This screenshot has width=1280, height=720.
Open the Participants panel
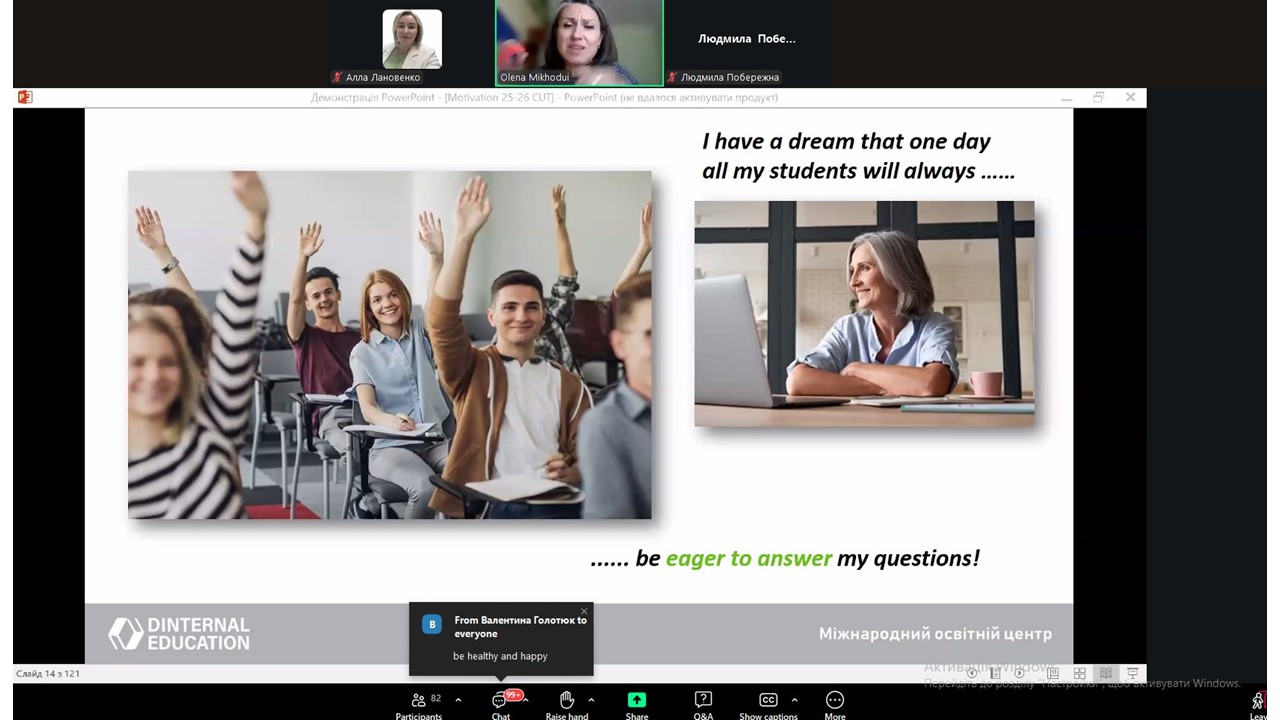tap(419, 705)
